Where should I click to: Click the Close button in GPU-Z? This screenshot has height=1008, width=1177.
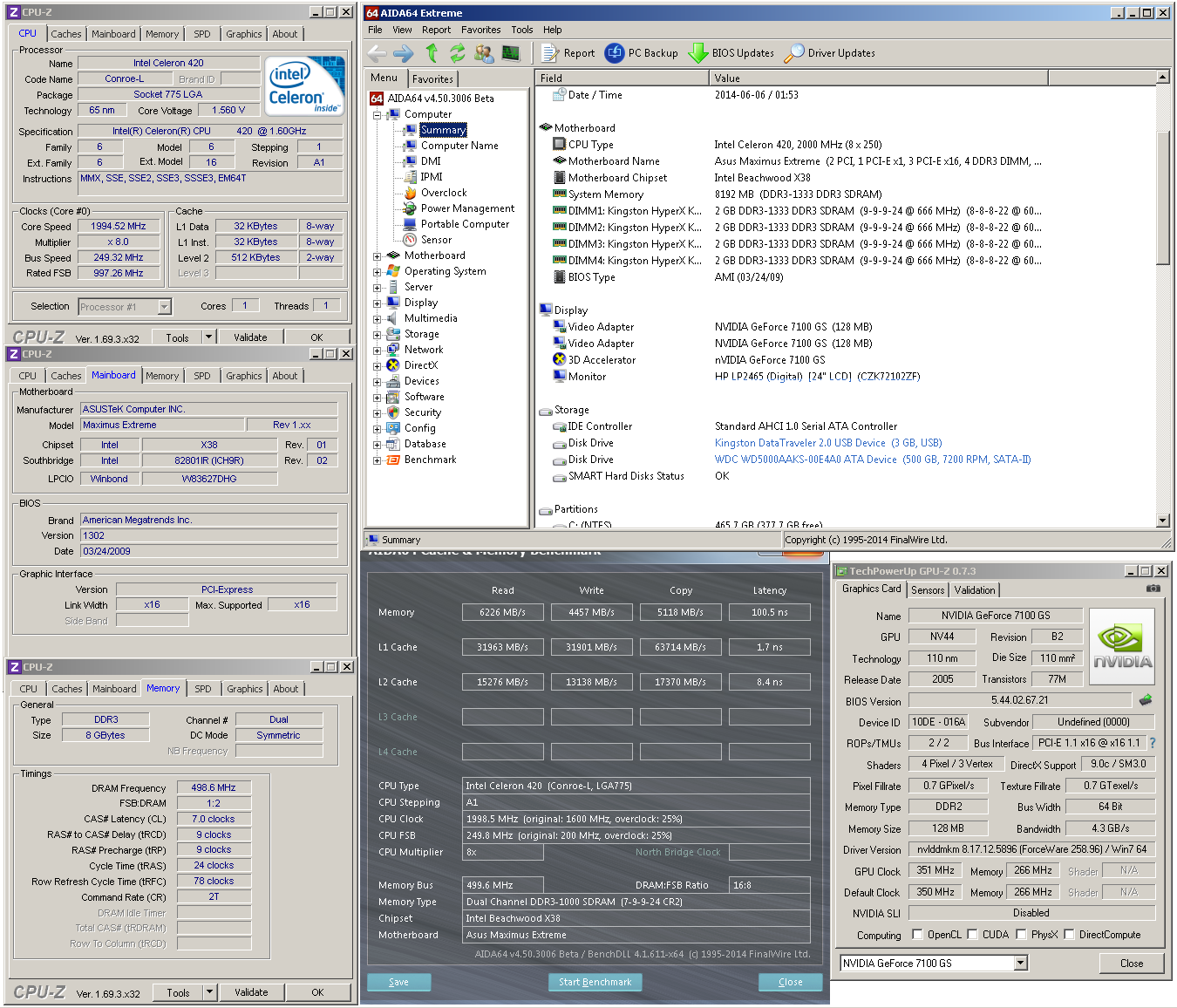(1132, 964)
